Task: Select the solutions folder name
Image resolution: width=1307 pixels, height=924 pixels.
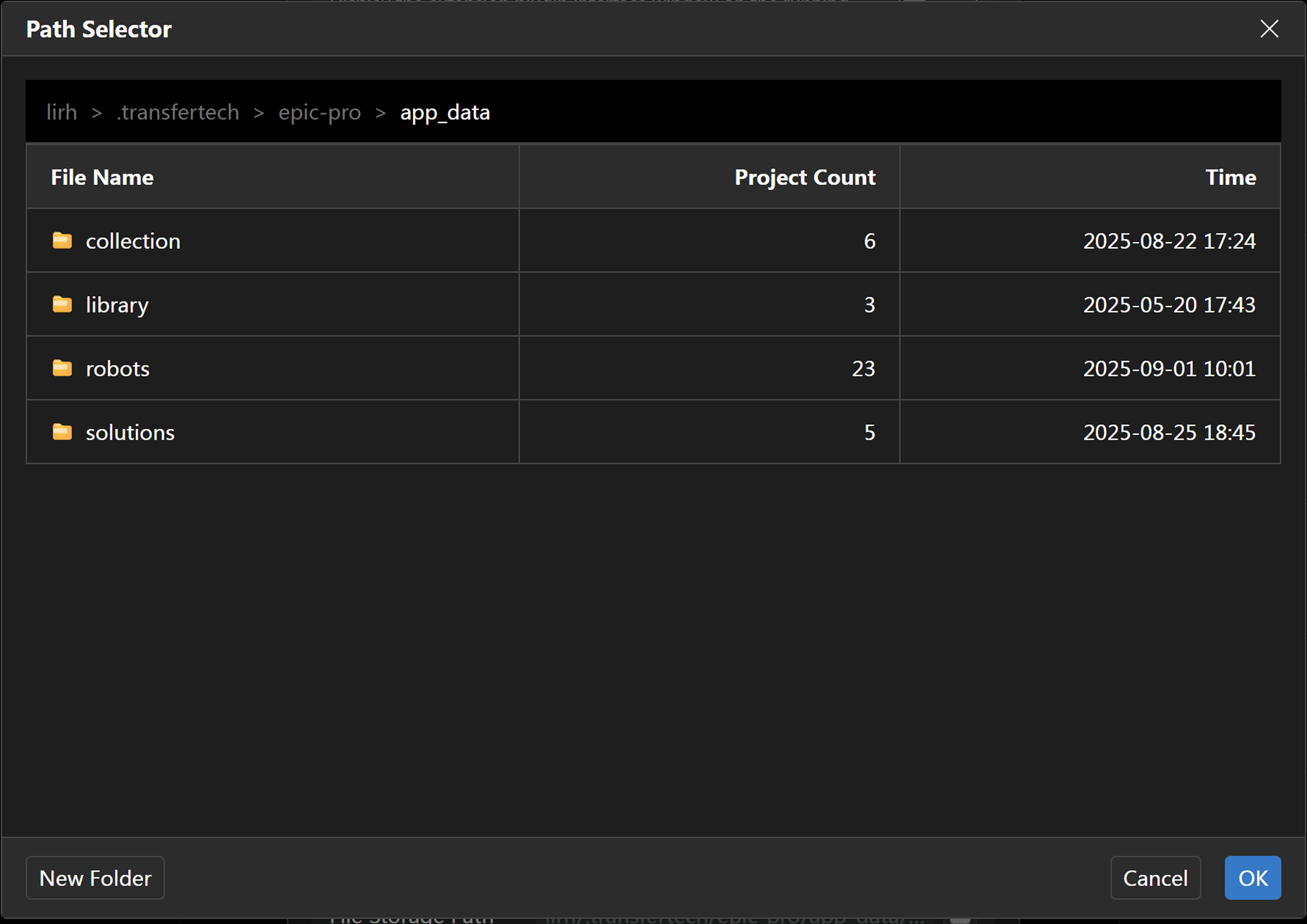Action: (130, 433)
